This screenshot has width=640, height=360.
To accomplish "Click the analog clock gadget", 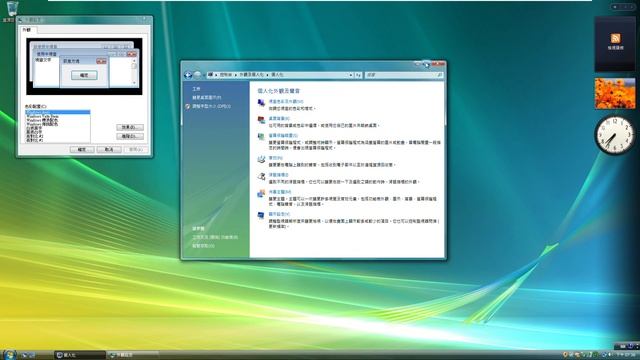I will [615, 135].
